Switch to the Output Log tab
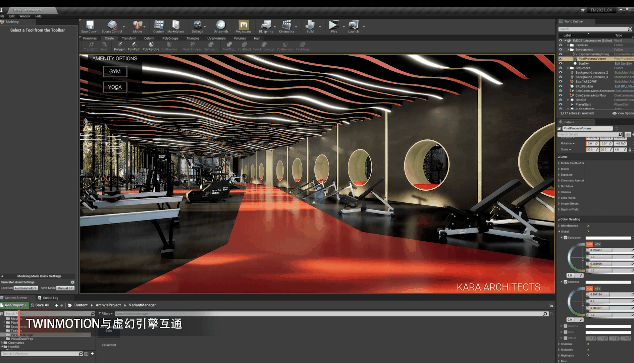 click(48, 298)
